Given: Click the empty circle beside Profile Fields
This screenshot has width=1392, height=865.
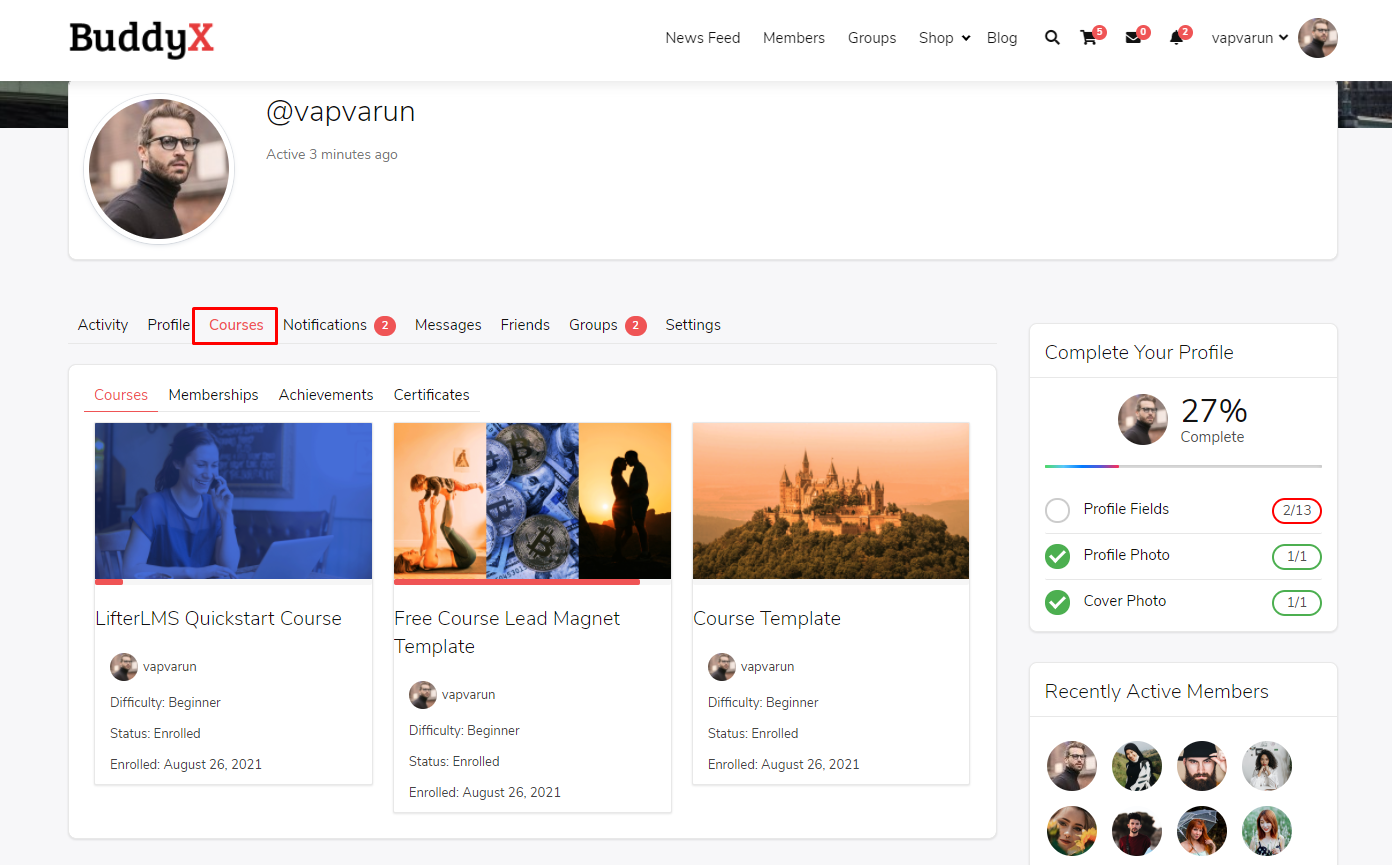Looking at the screenshot, I should point(1057,510).
